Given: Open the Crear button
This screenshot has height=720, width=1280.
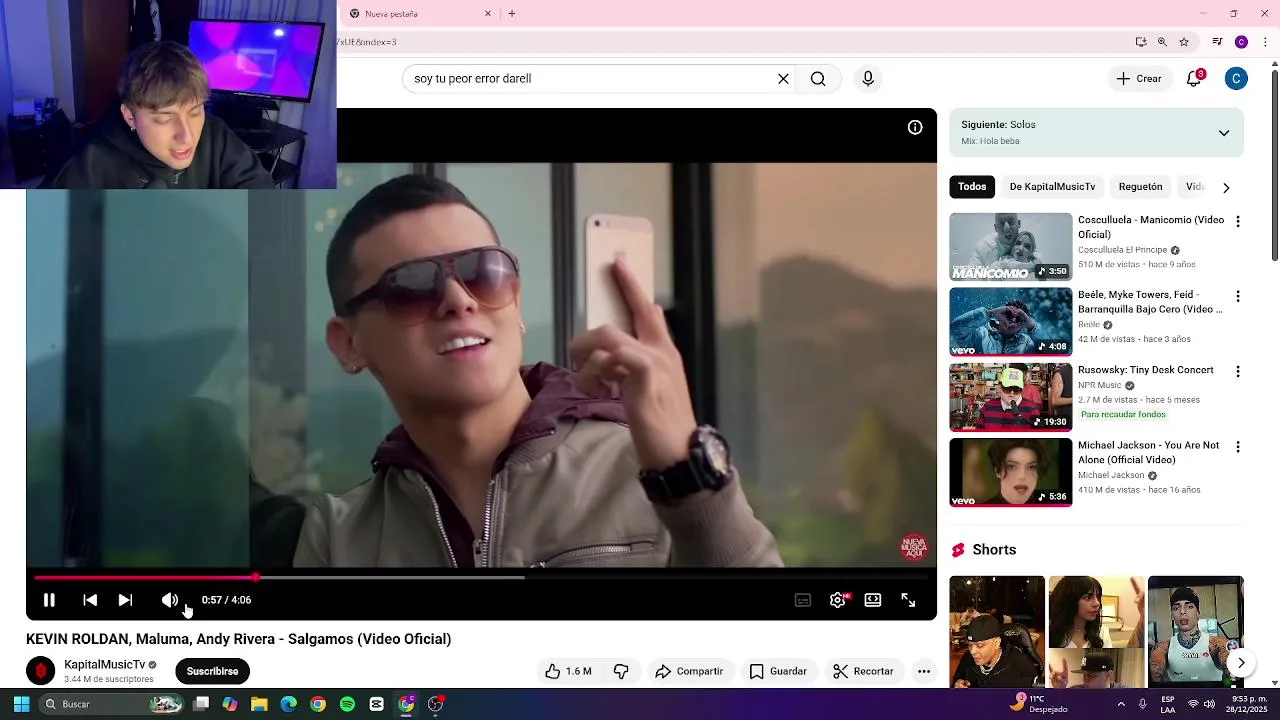Looking at the screenshot, I should tap(1139, 79).
